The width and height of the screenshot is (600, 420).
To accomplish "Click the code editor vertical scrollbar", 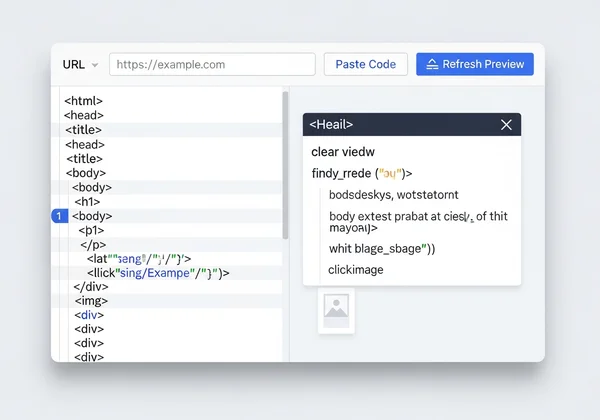I will click(285, 165).
